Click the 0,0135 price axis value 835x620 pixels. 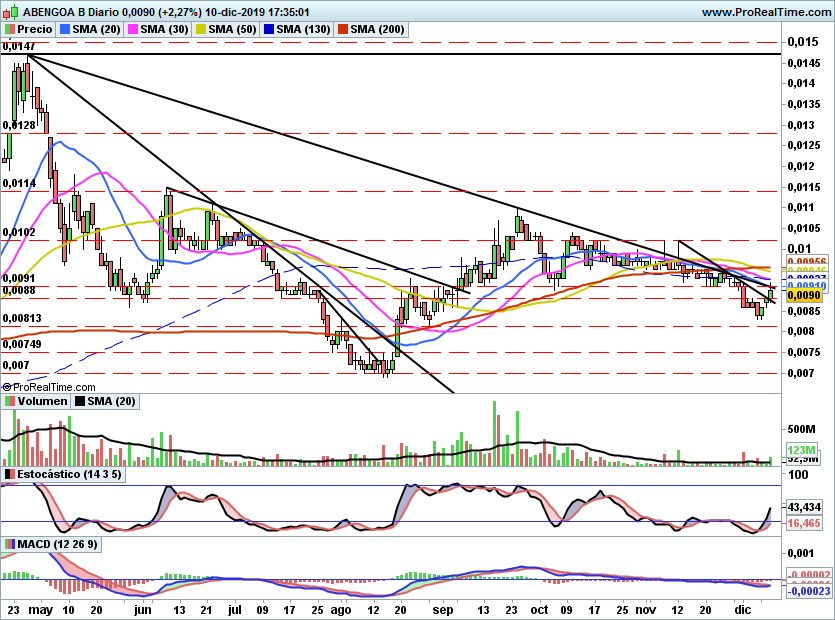click(804, 104)
